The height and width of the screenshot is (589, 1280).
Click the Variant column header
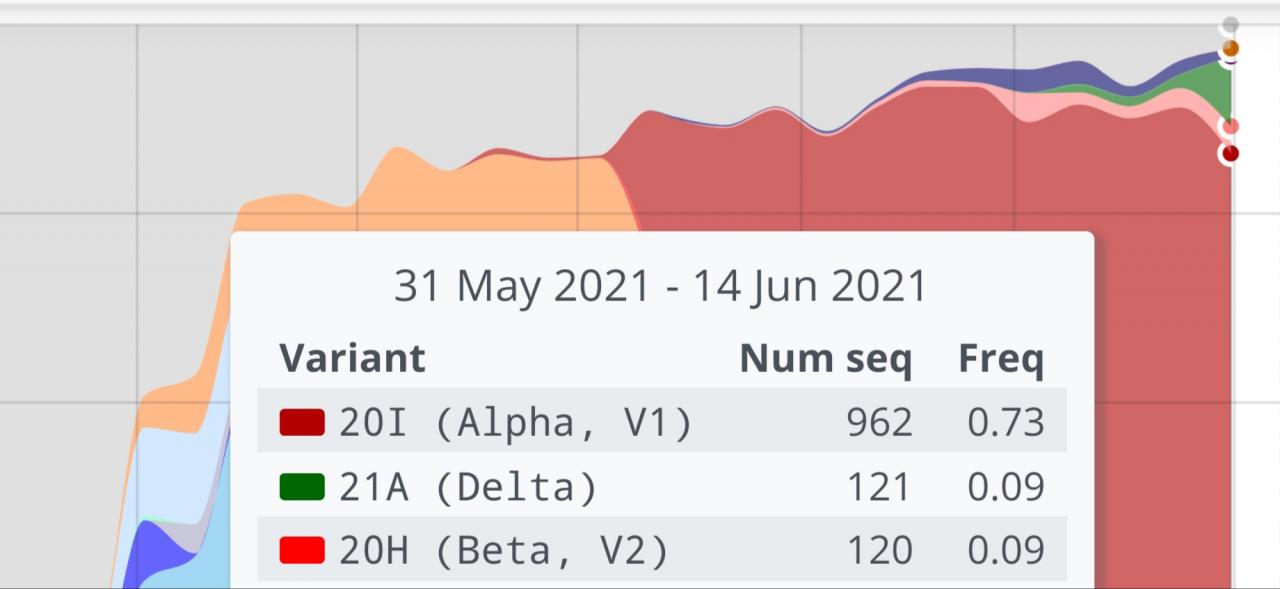(x=352, y=358)
